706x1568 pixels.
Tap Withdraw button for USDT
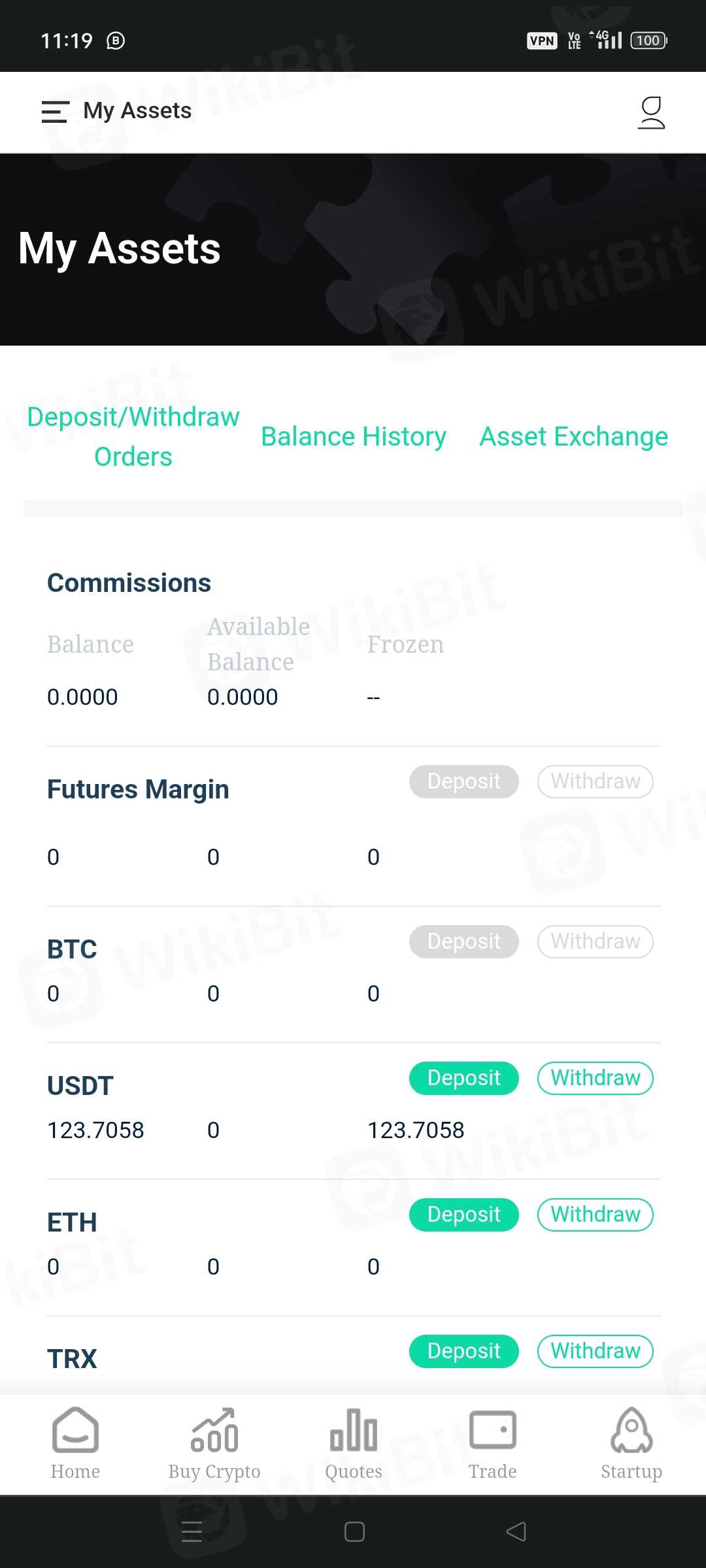coord(596,1078)
